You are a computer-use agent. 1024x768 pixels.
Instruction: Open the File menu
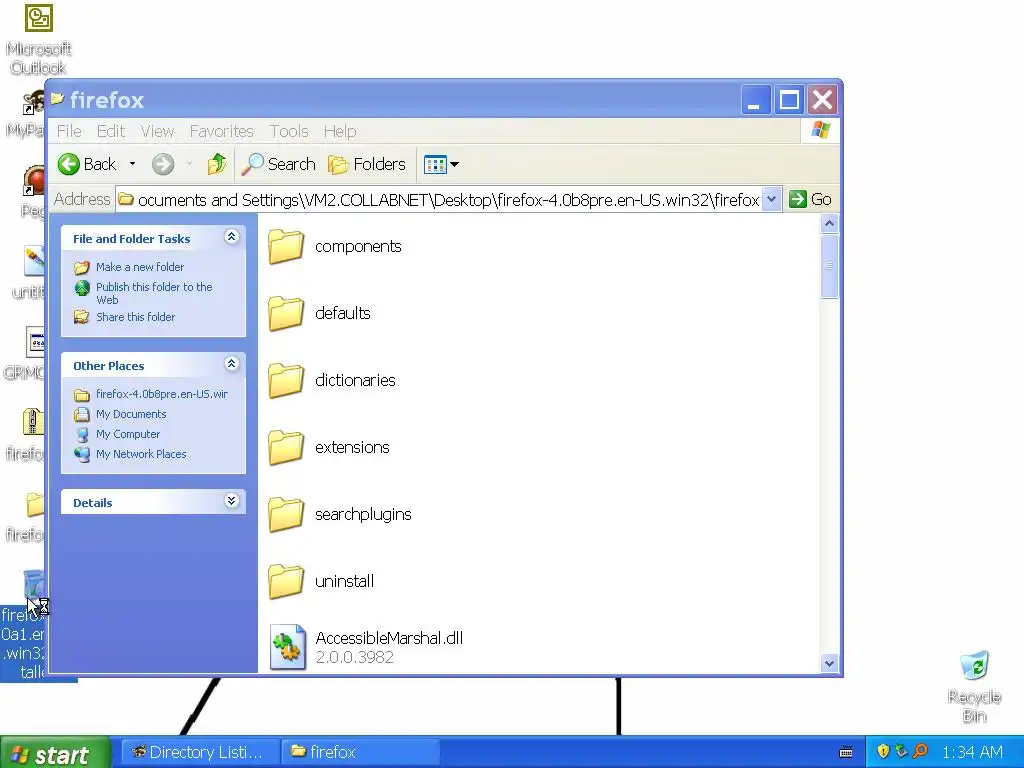coord(69,131)
